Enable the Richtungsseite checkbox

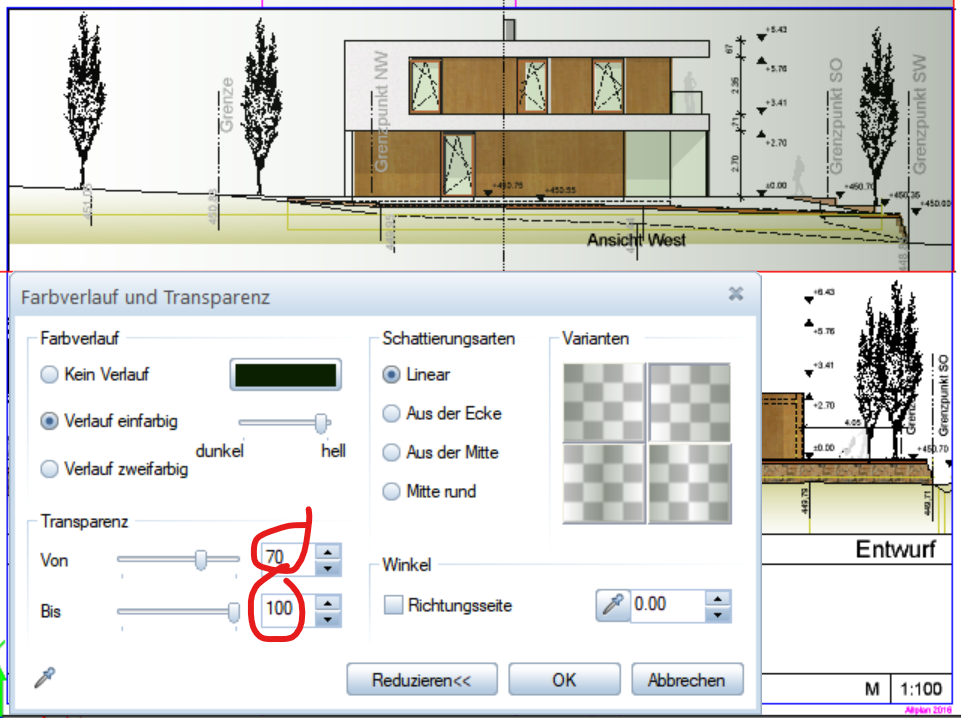click(x=394, y=605)
